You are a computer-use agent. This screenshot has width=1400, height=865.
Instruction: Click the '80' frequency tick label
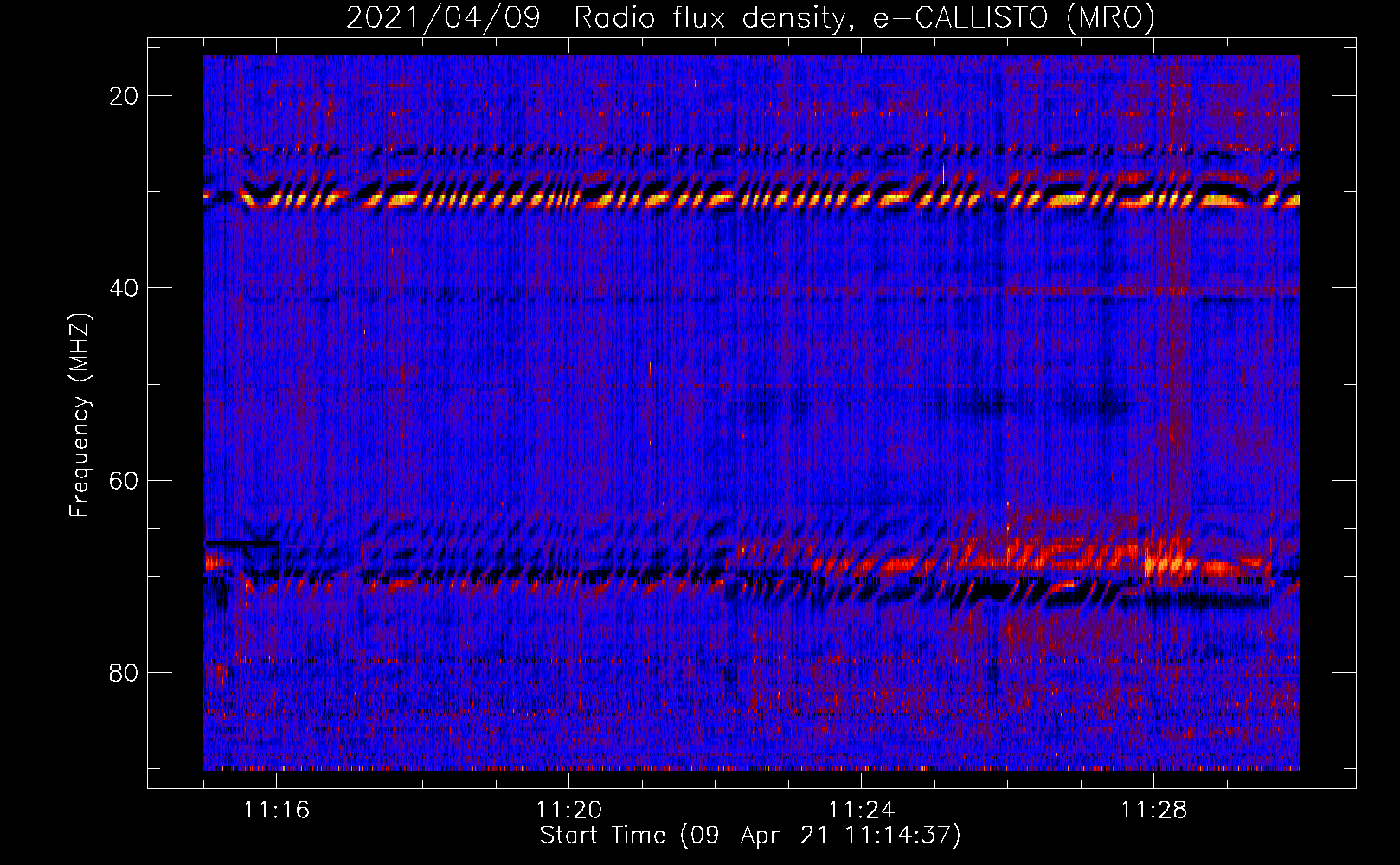pos(124,672)
